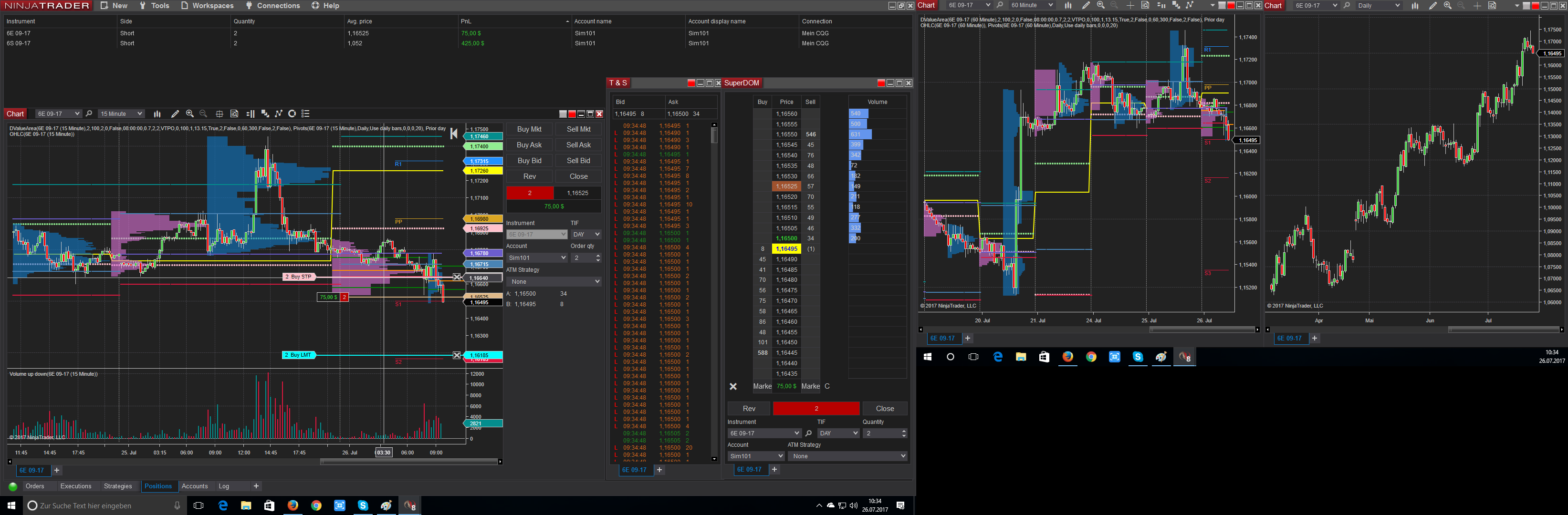Open Skype from the left Windows taskbar
Viewport: 1568px width, 515px height.
coord(363,505)
